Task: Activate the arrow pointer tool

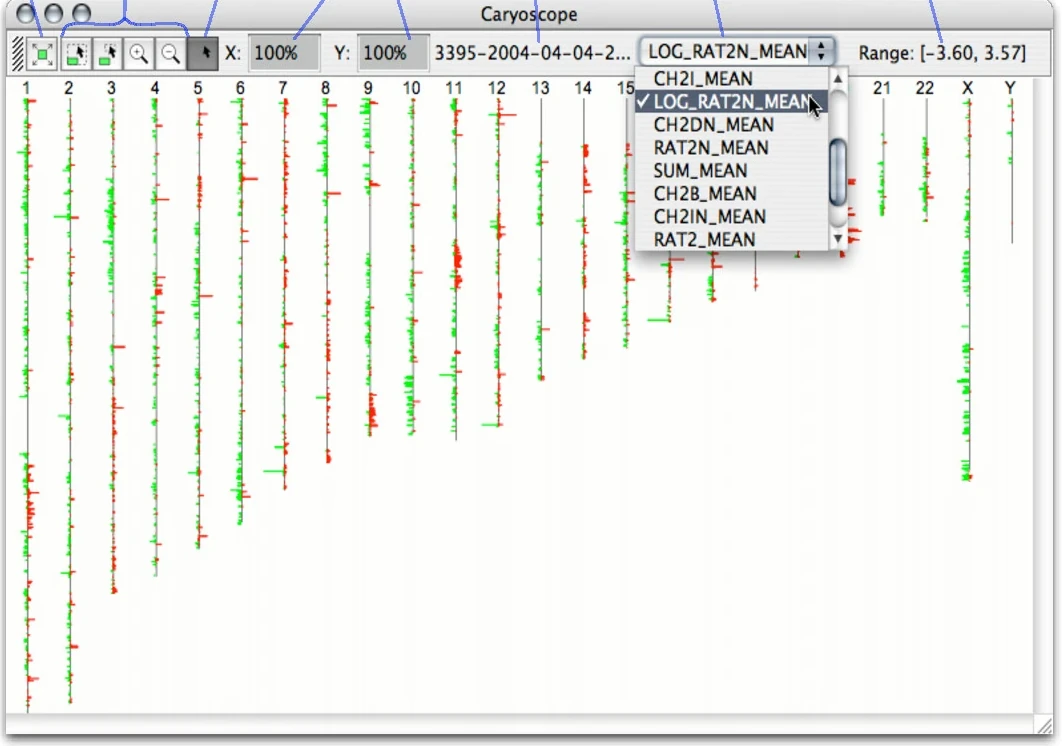Action: click(203, 54)
